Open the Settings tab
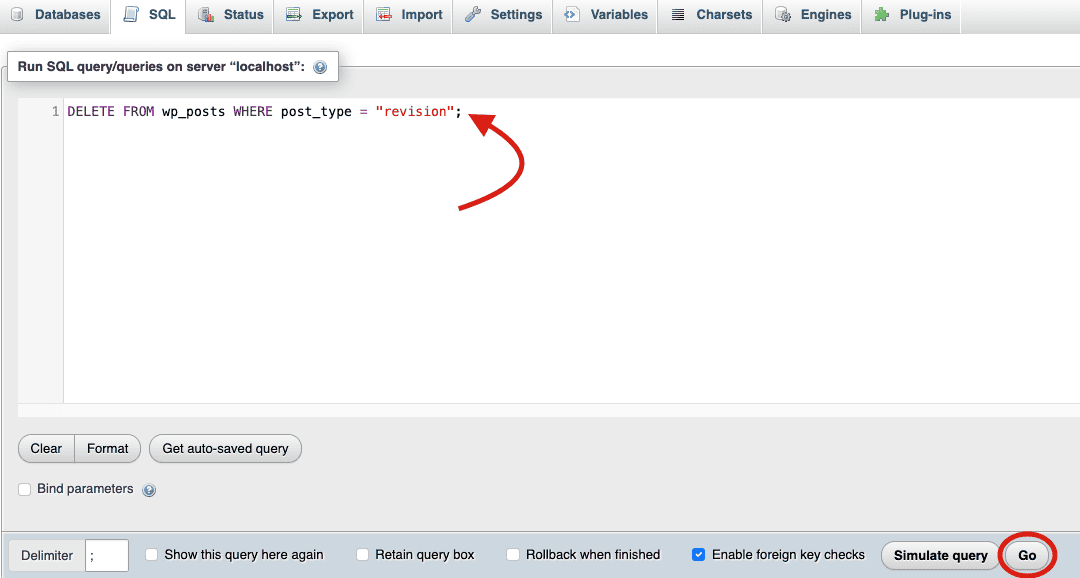Screen dimensions: 1080x578 [x=503, y=15]
